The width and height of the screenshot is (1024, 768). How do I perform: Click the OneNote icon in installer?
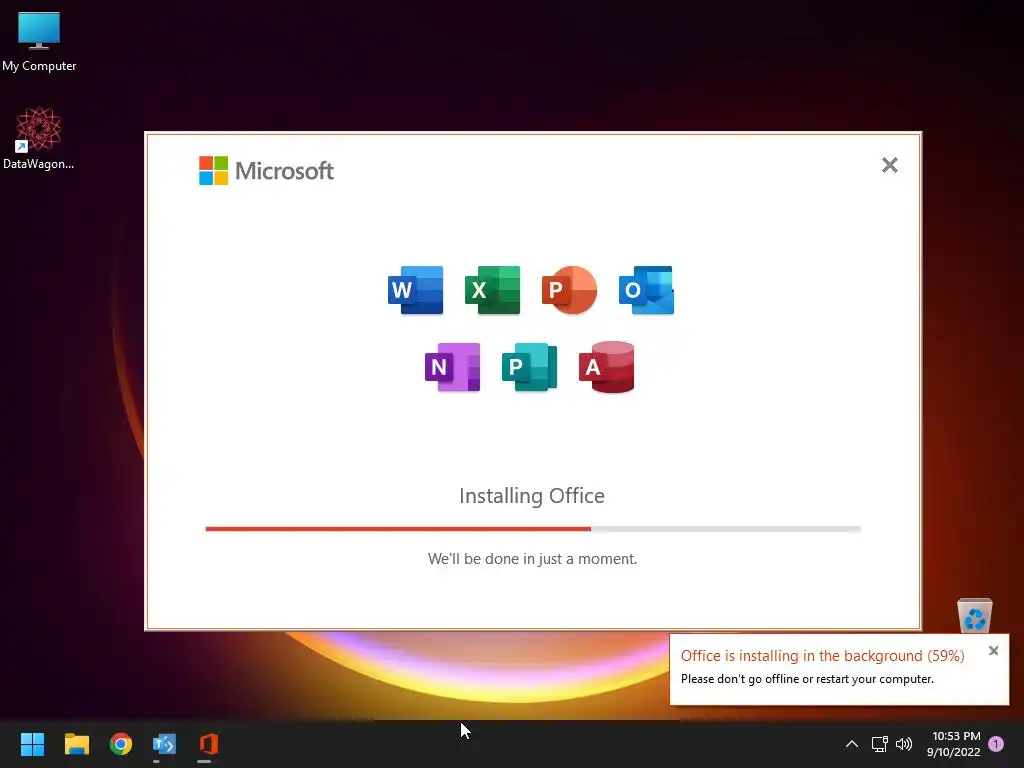tap(453, 367)
